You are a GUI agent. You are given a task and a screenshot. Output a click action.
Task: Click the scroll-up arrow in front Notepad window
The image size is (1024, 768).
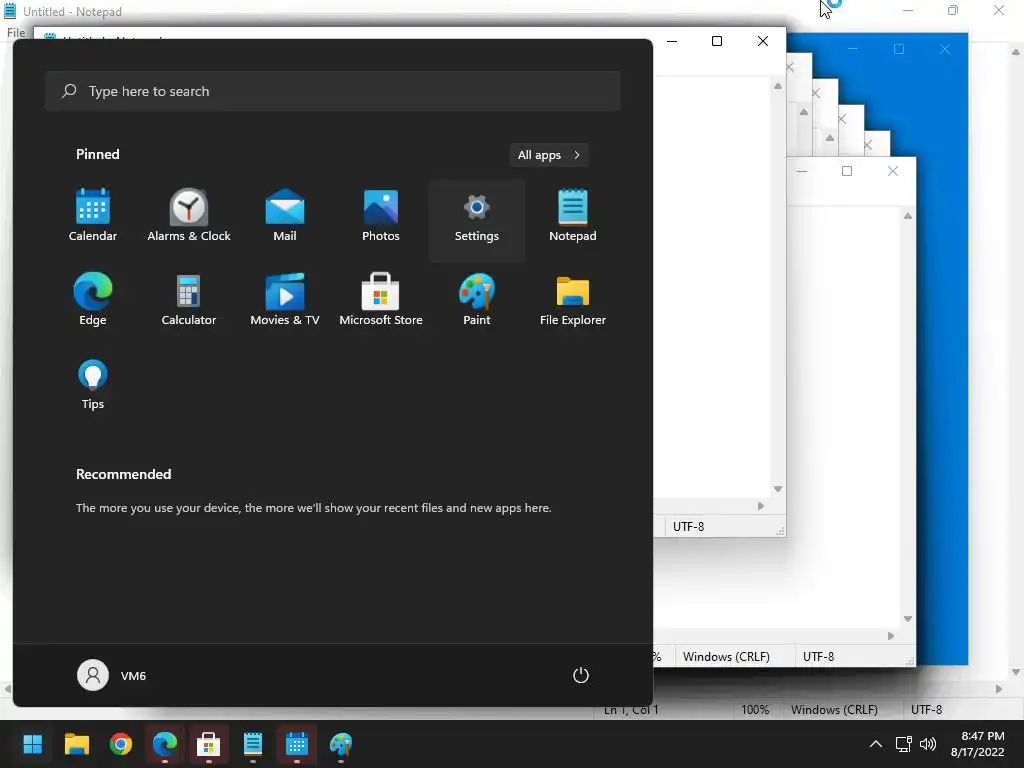pyautogui.click(x=778, y=86)
